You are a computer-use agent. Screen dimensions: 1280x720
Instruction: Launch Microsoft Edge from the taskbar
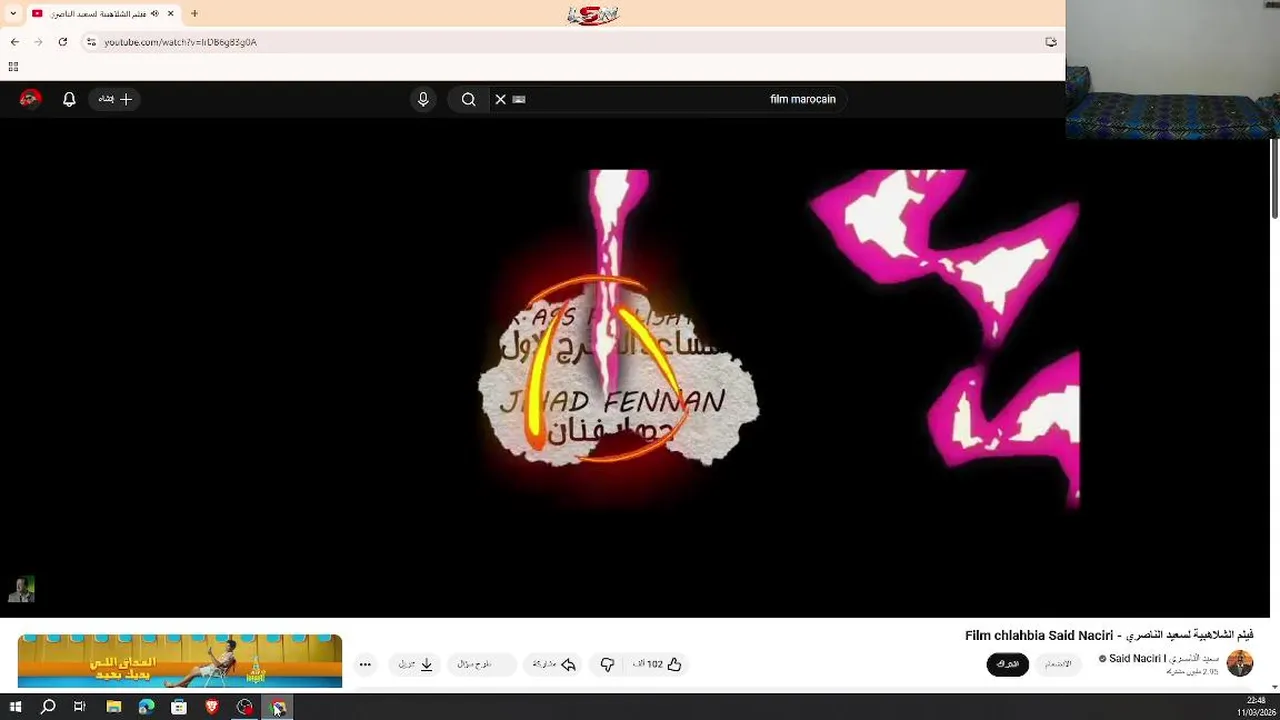pos(146,707)
